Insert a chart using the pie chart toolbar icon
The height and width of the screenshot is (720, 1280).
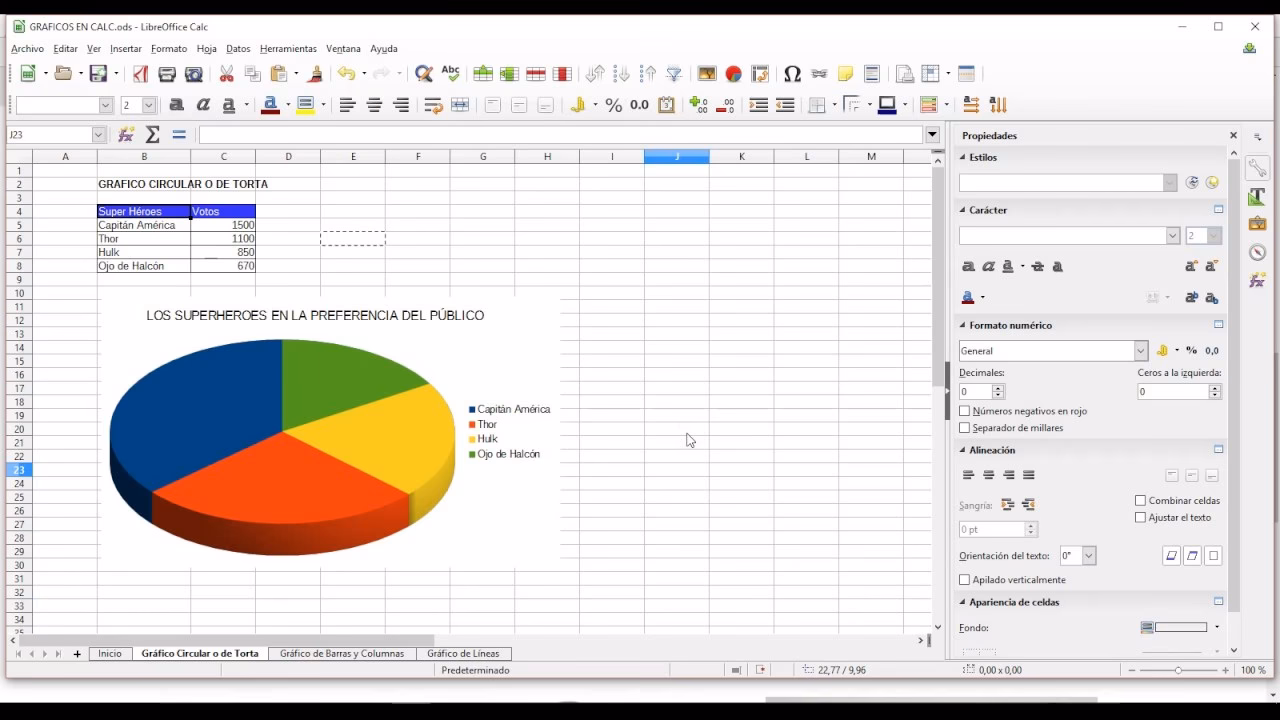[732, 74]
